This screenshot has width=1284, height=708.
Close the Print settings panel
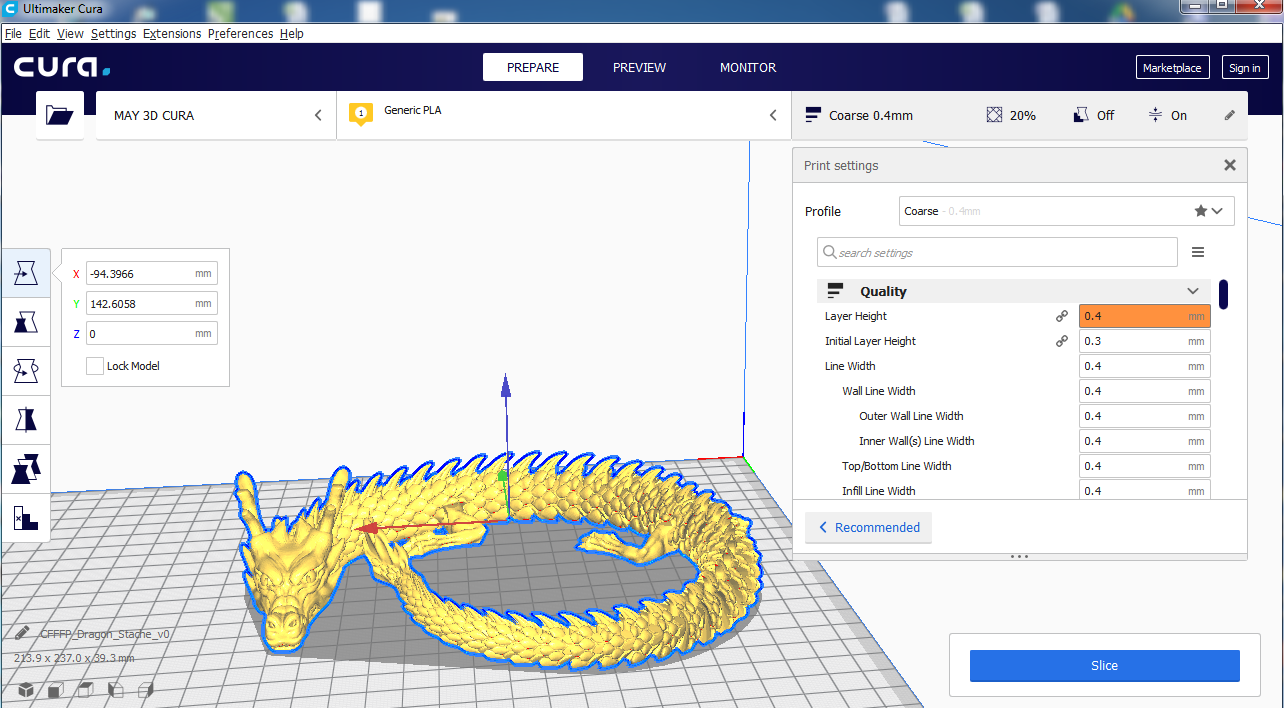coord(1230,165)
